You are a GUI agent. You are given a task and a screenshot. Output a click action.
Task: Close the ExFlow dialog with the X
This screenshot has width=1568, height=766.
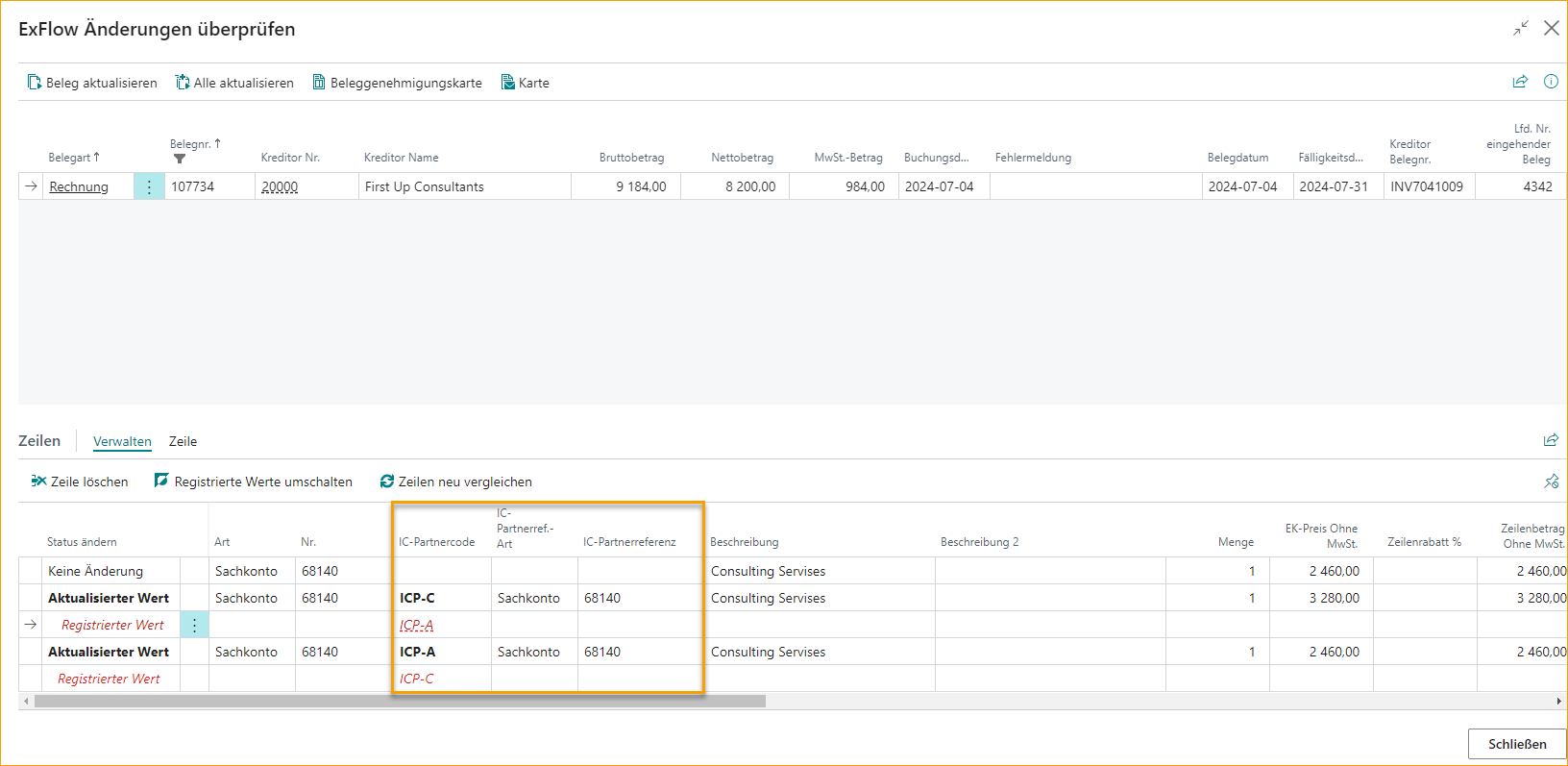[x=1552, y=29]
